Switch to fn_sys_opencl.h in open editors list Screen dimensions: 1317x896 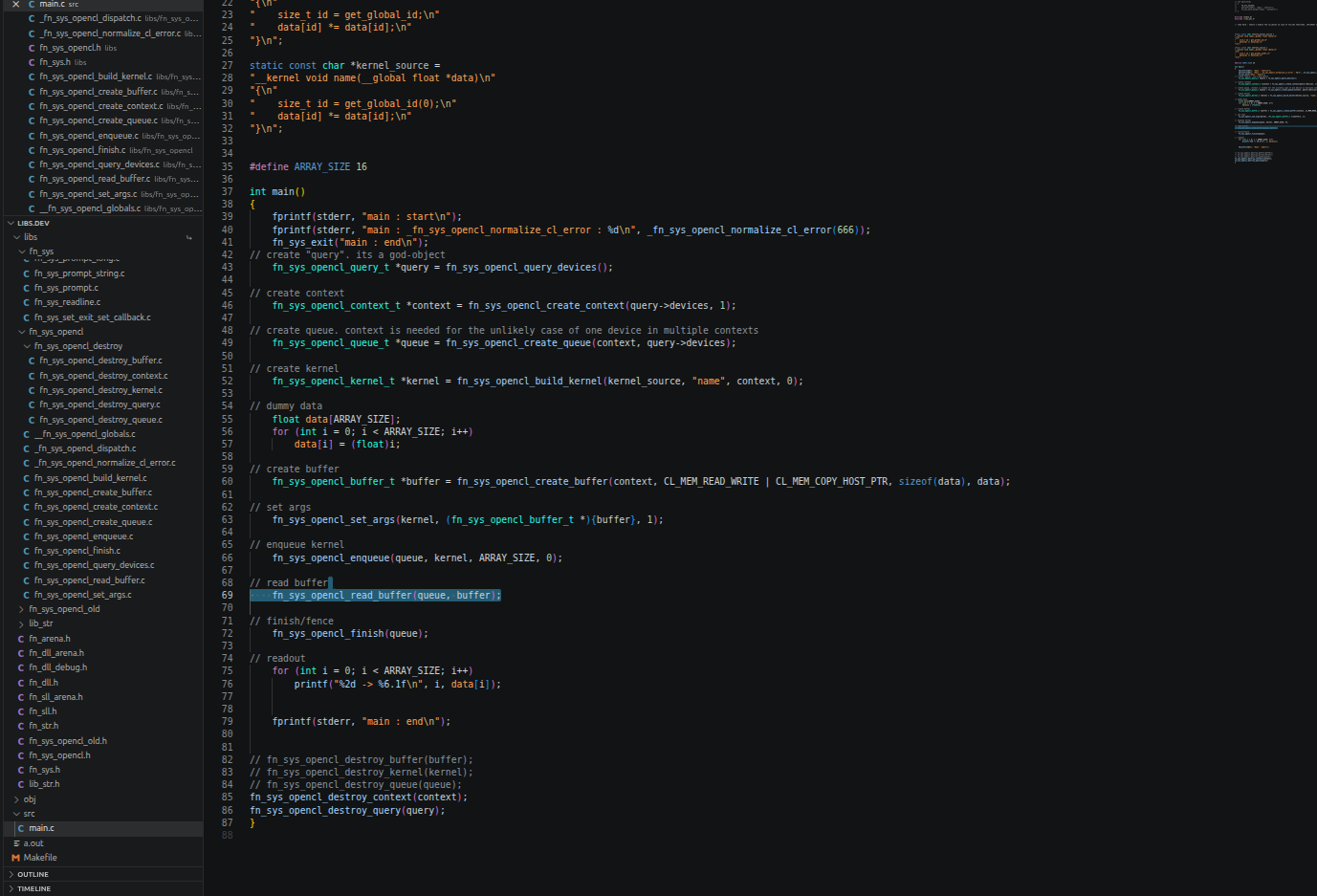pyautogui.click(x=101, y=48)
